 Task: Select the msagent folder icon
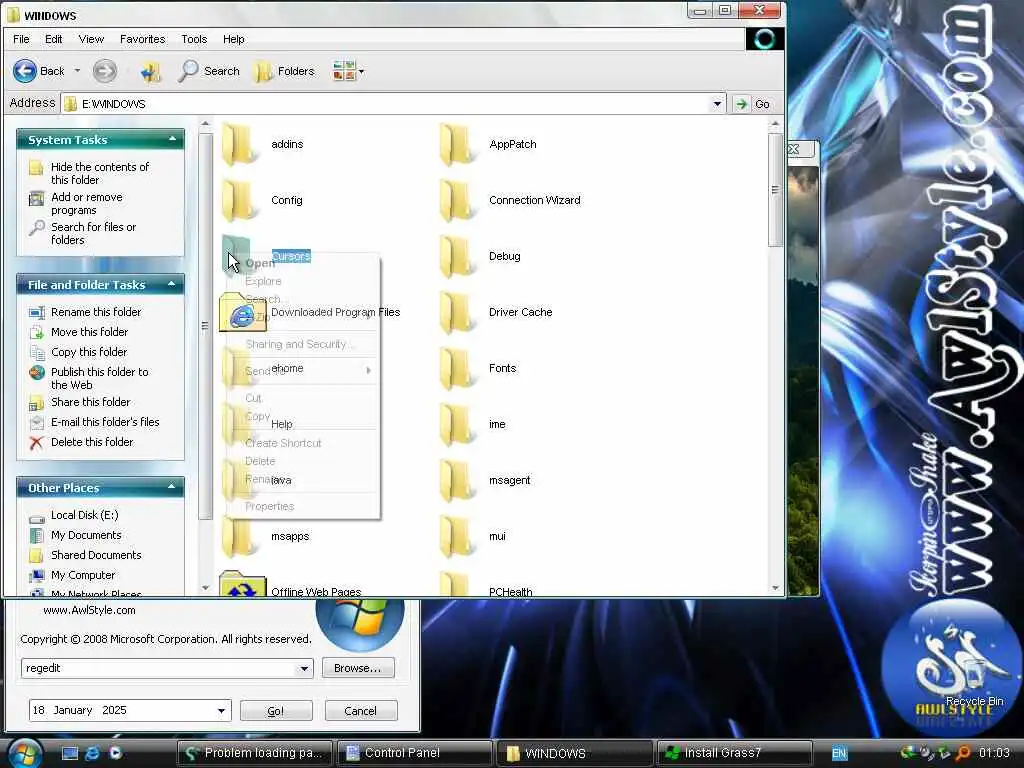point(457,481)
